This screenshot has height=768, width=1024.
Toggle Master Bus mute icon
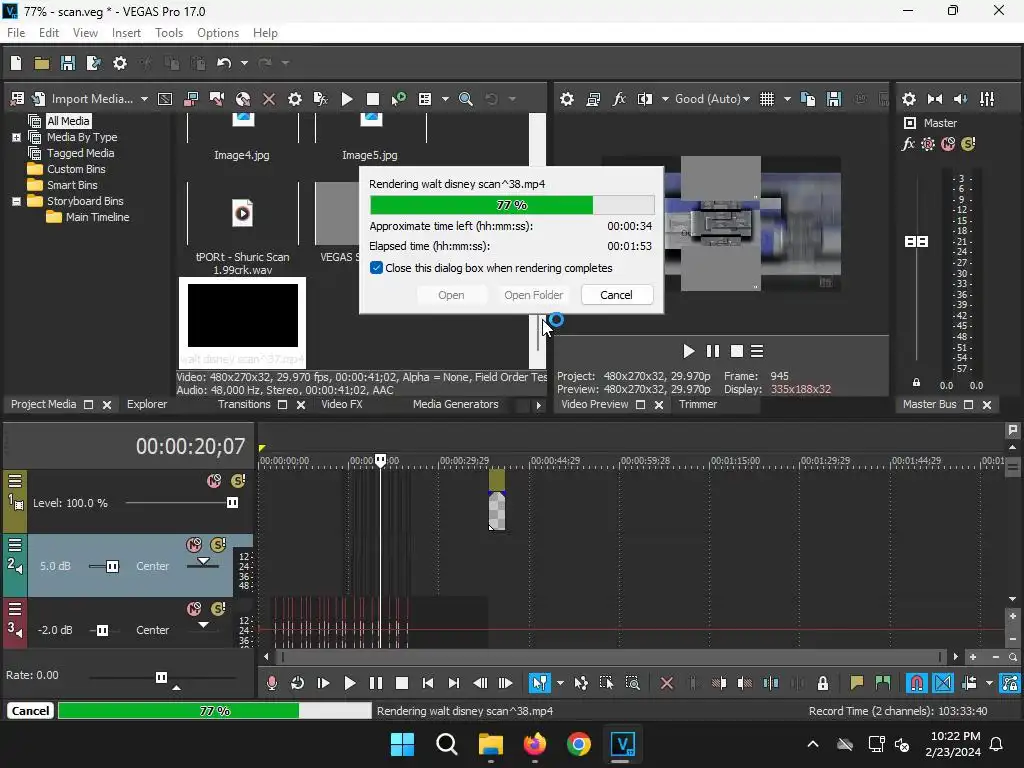(x=948, y=144)
